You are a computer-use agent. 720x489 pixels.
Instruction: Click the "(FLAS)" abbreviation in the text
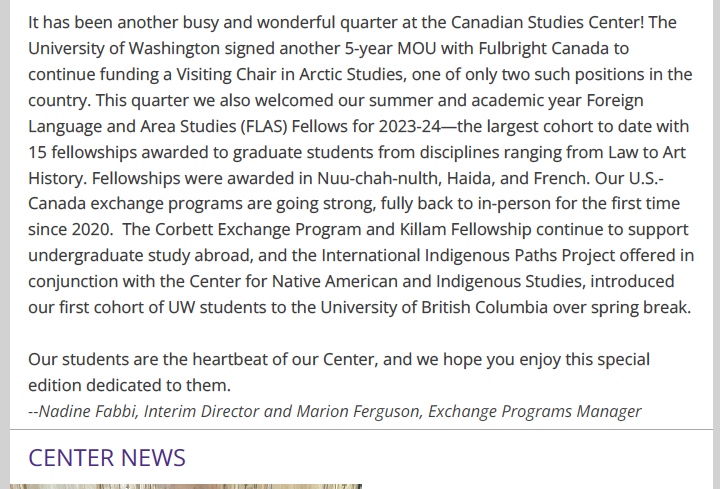click(x=264, y=126)
